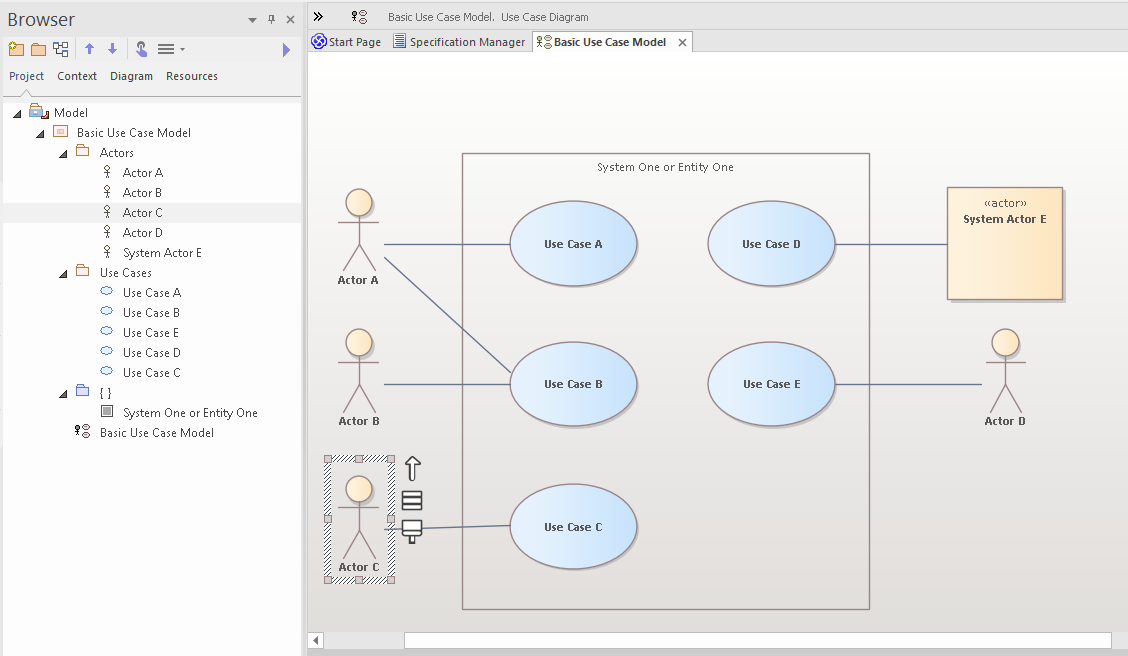Click the paint brush icon beside Actor C

pyautogui.click(x=412, y=530)
